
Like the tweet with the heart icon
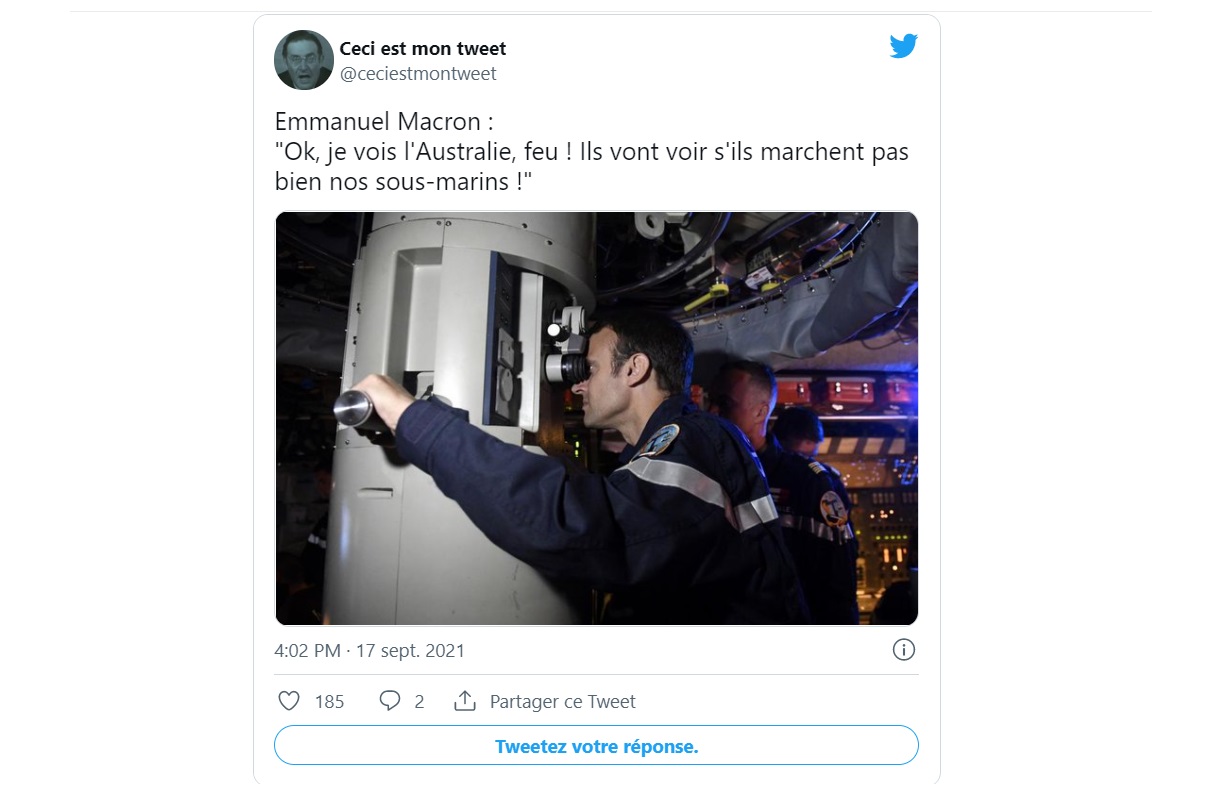click(x=289, y=701)
